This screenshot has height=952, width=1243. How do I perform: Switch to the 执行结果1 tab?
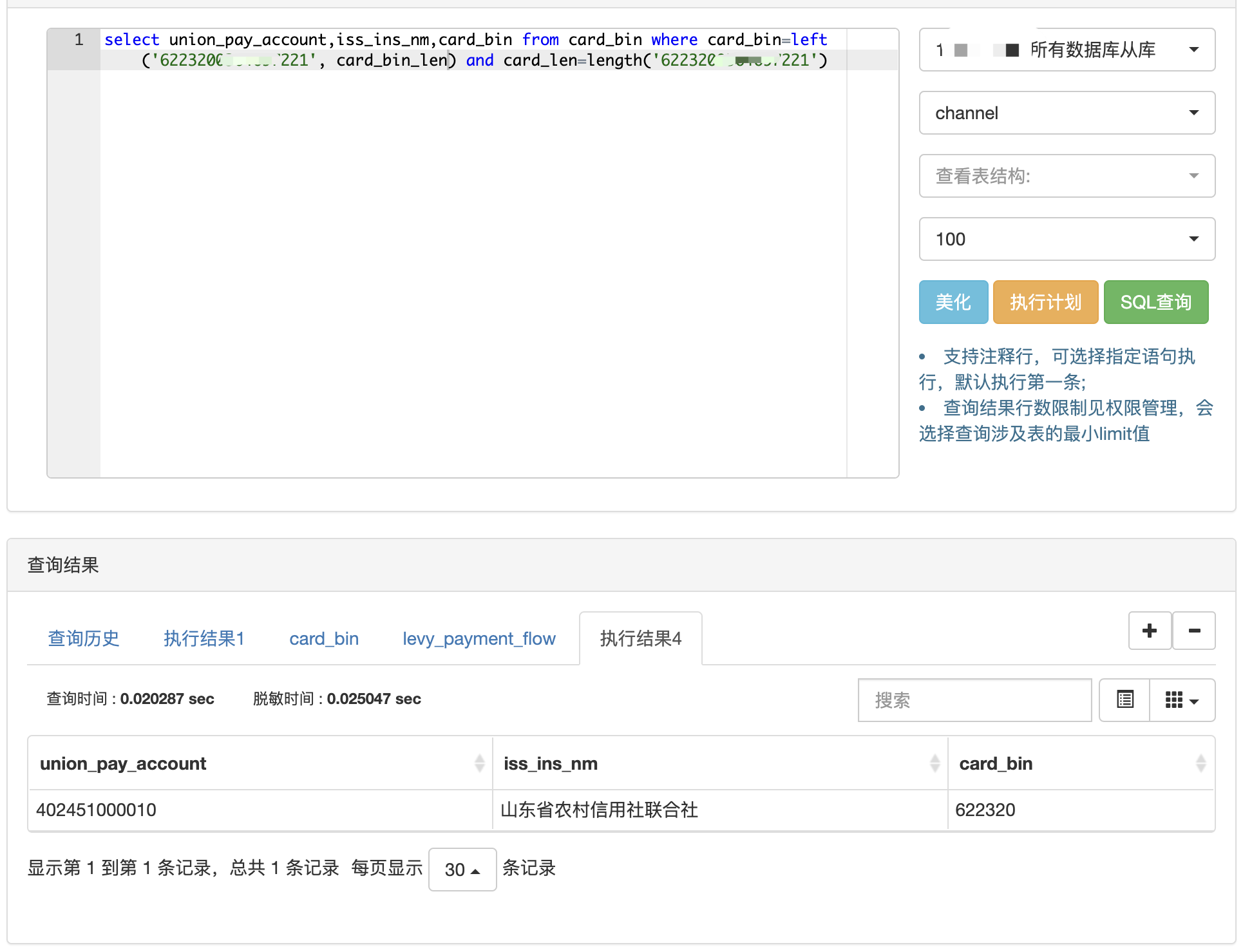pyautogui.click(x=204, y=638)
